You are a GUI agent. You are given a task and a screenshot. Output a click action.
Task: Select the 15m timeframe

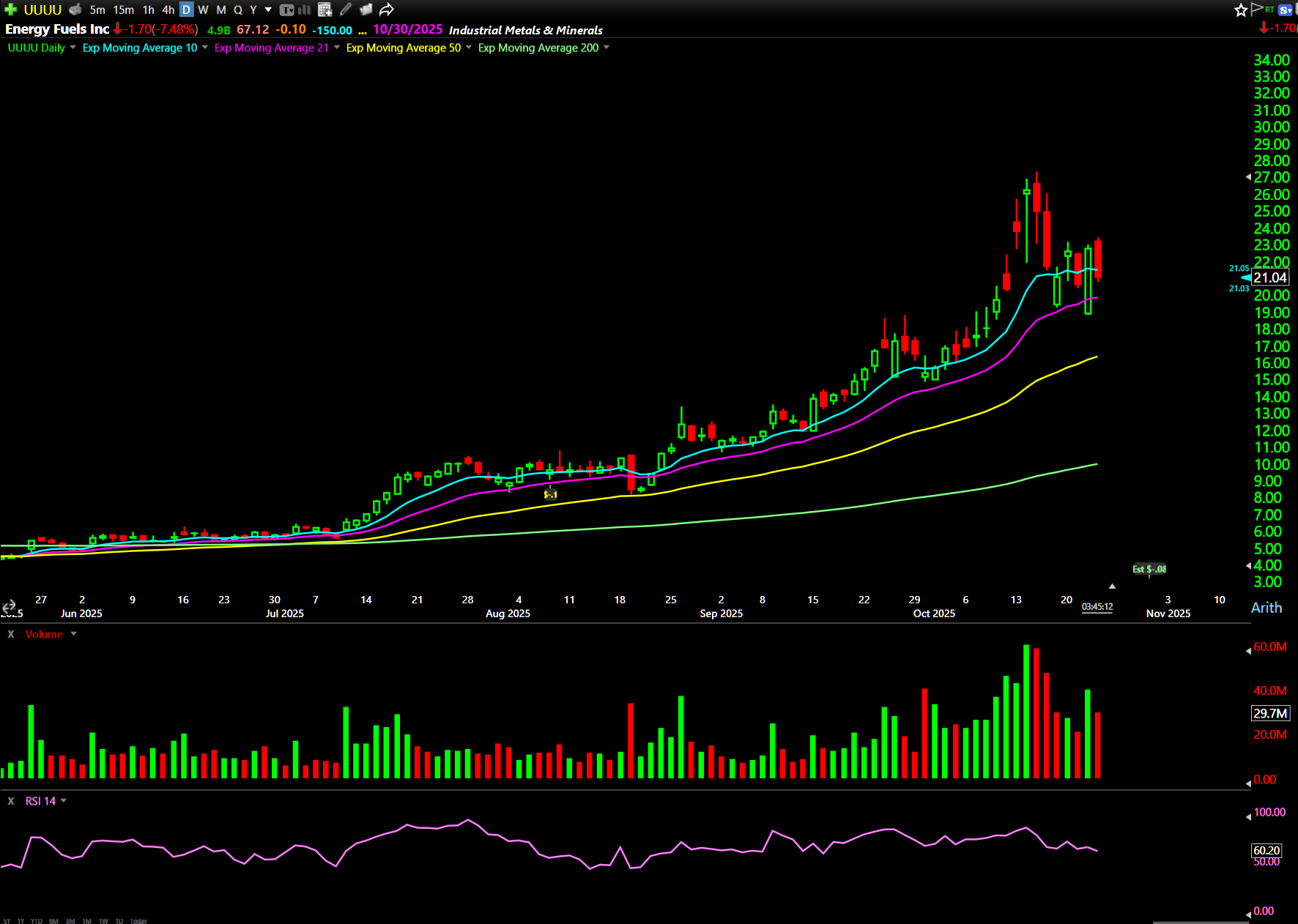coord(123,10)
